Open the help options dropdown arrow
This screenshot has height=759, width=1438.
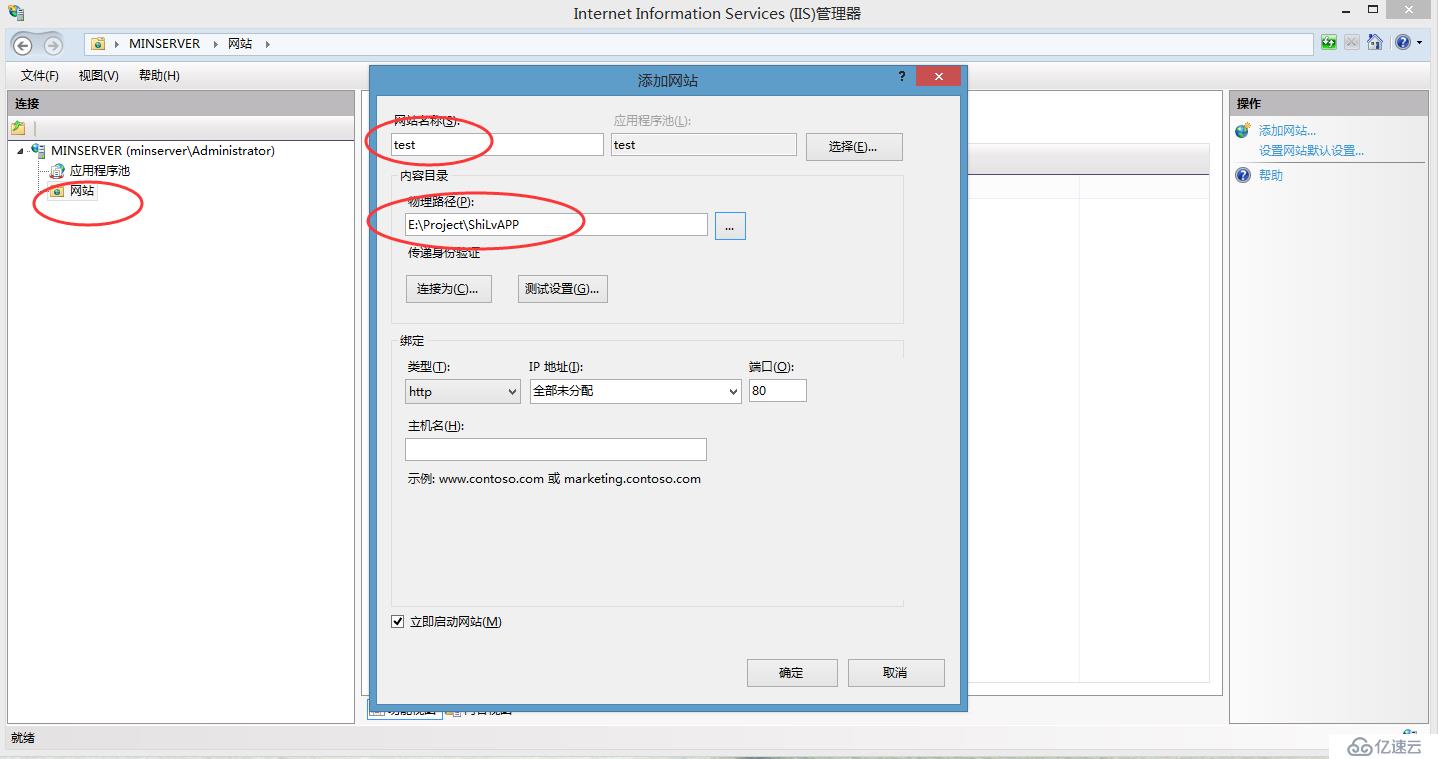(1419, 43)
